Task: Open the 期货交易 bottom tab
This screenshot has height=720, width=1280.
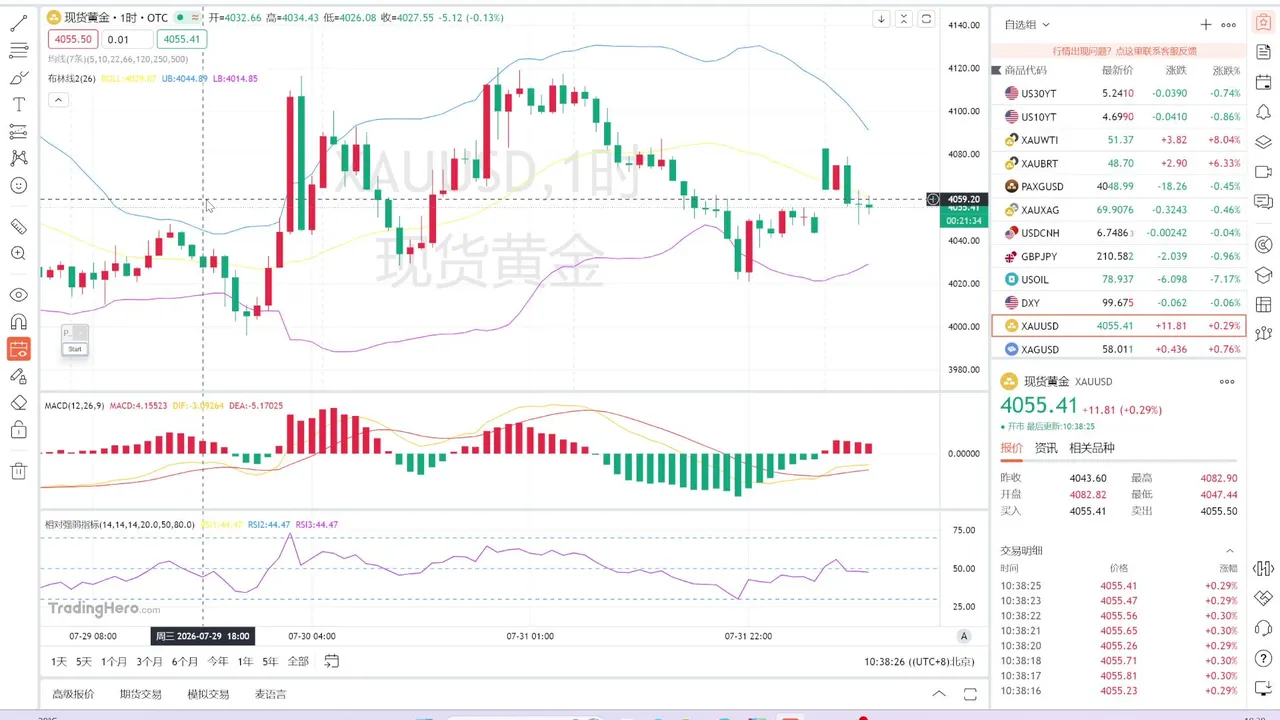Action: [141, 694]
